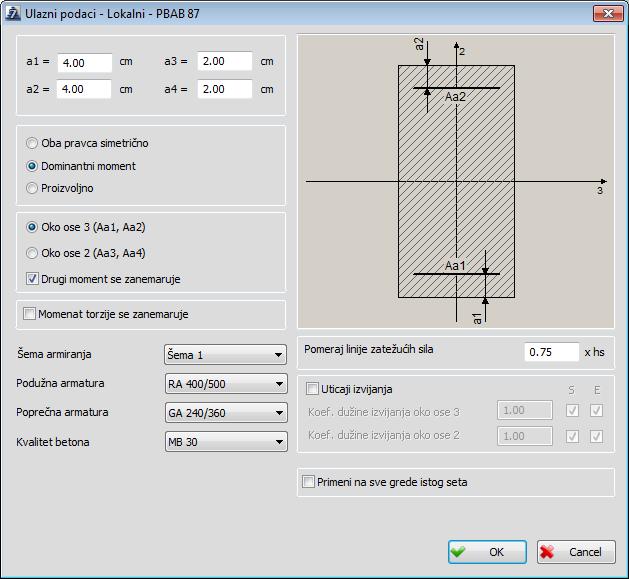Toggle E checkbox for ose 3 row
This screenshot has width=629, height=579.
pos(597,410)
